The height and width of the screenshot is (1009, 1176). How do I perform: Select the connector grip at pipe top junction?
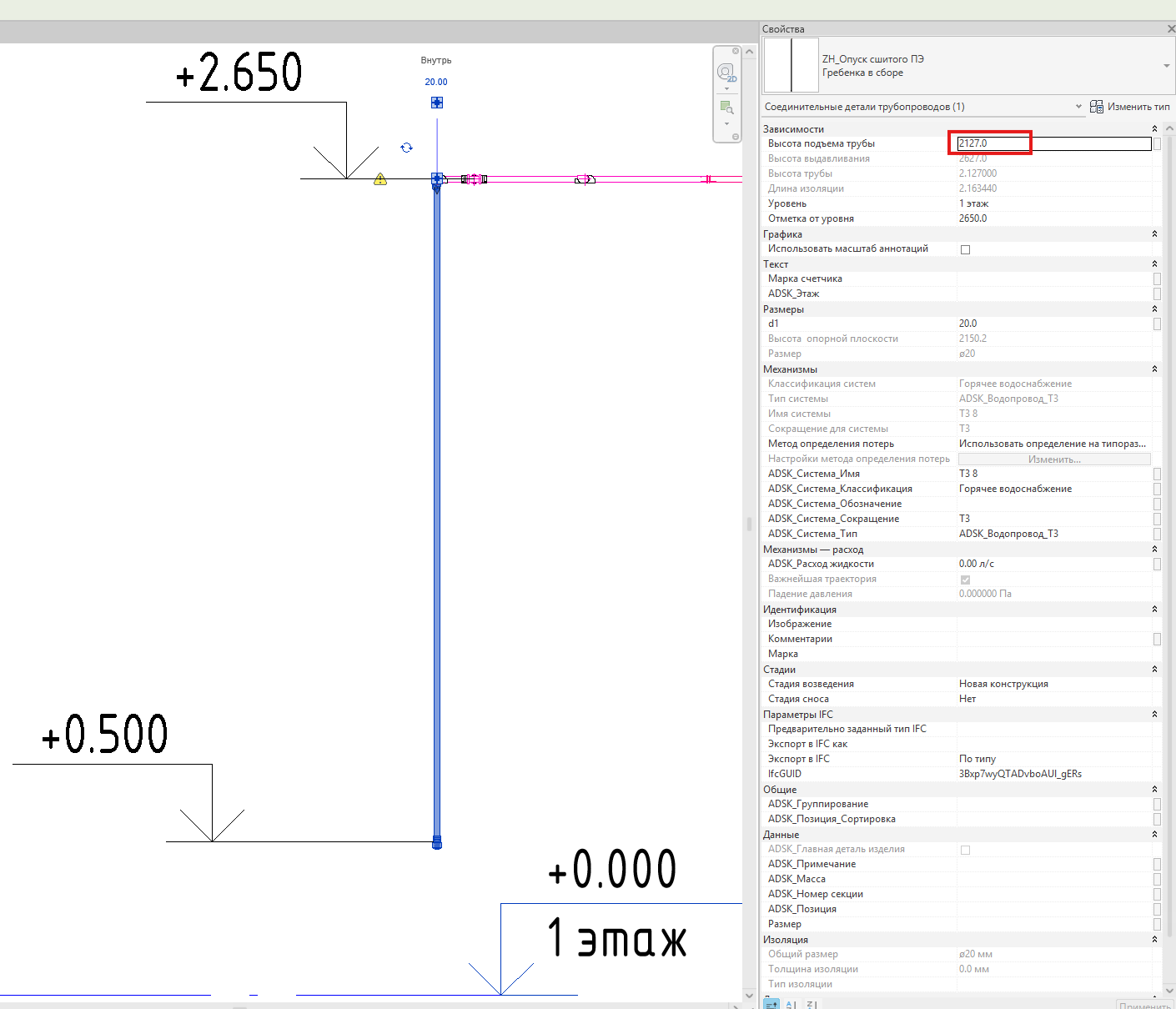click(x=437, y=178)
